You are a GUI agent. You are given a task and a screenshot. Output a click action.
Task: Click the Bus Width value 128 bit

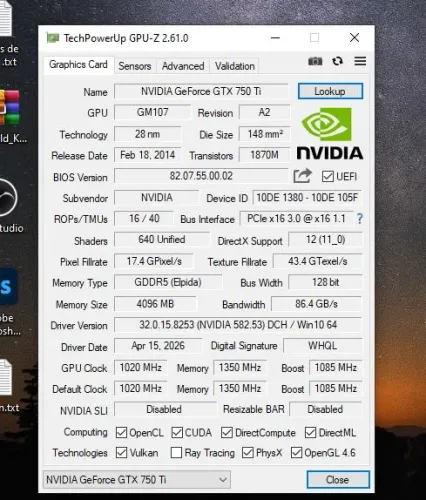click(x=325, y=282)
